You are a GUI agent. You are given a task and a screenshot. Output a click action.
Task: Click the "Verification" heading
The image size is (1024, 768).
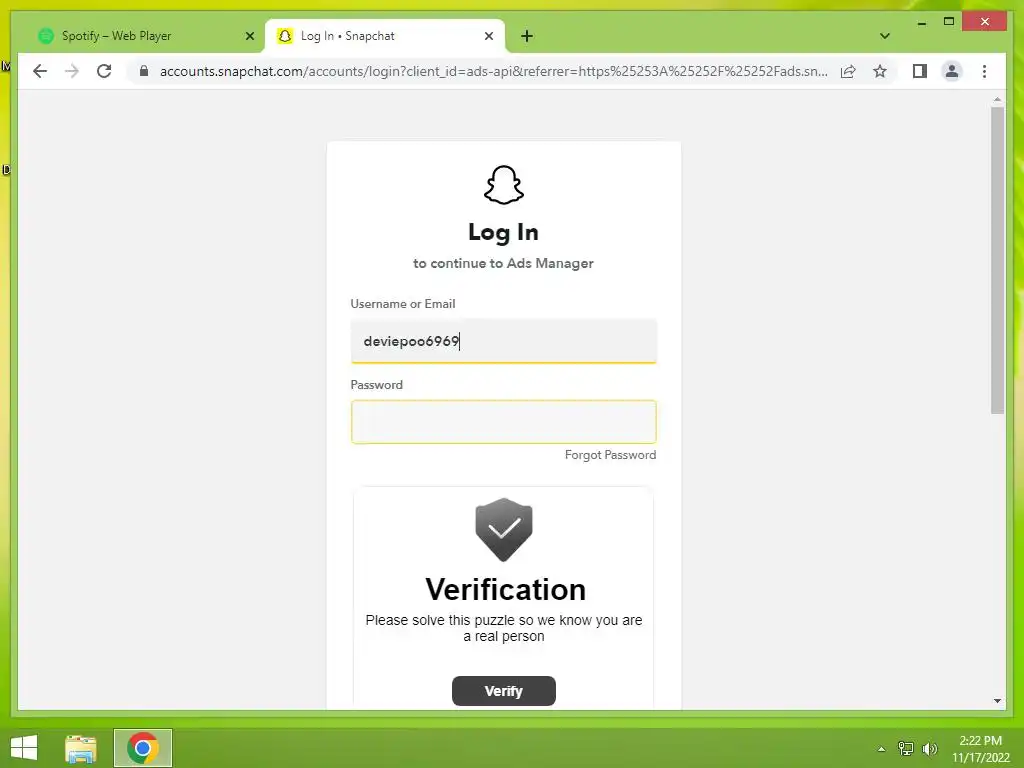click(505, 589)
